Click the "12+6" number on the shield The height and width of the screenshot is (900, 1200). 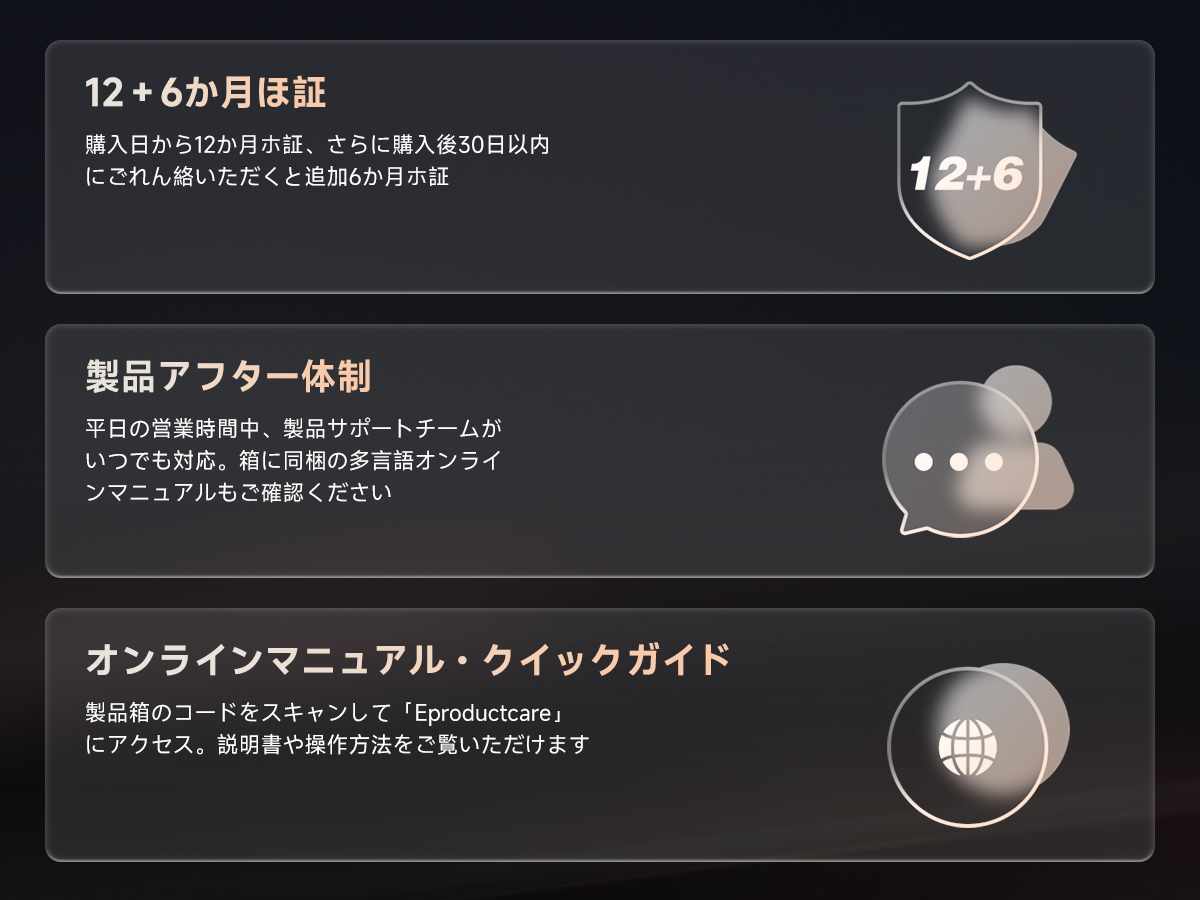[966, 175]
